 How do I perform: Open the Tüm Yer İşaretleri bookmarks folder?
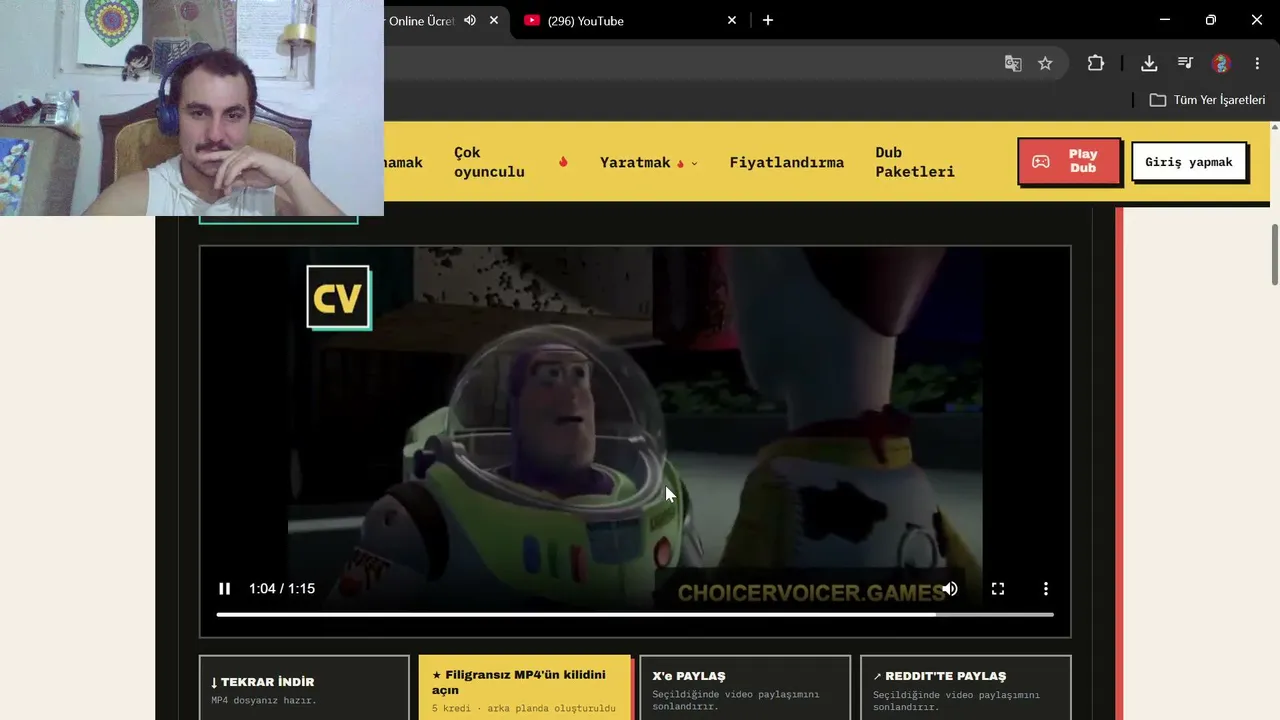tap(1207, 100)
